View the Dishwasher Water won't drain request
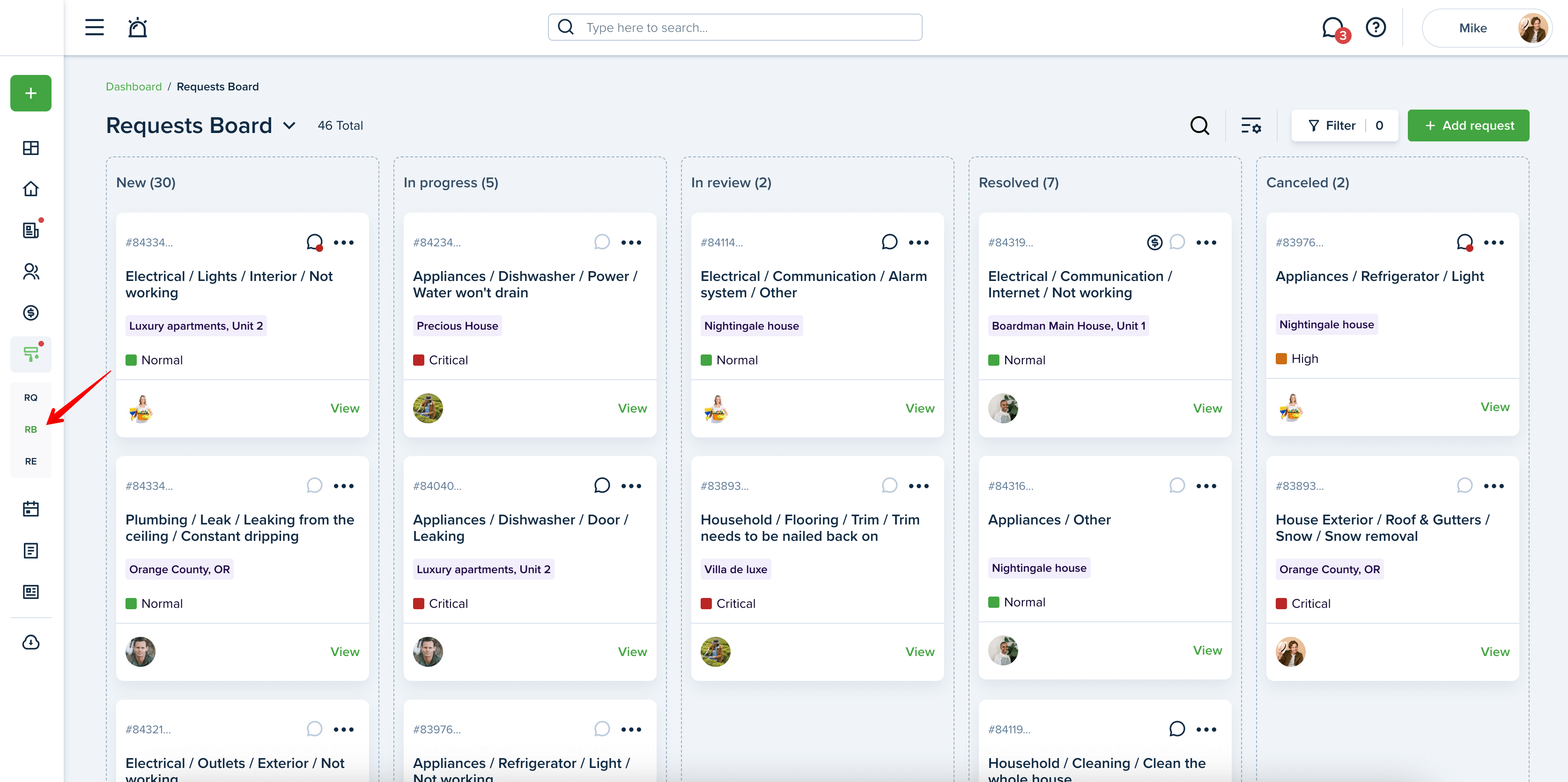The height and width of the screenshot is (782, 1568). pyautogui.click(x=632, y=408)
